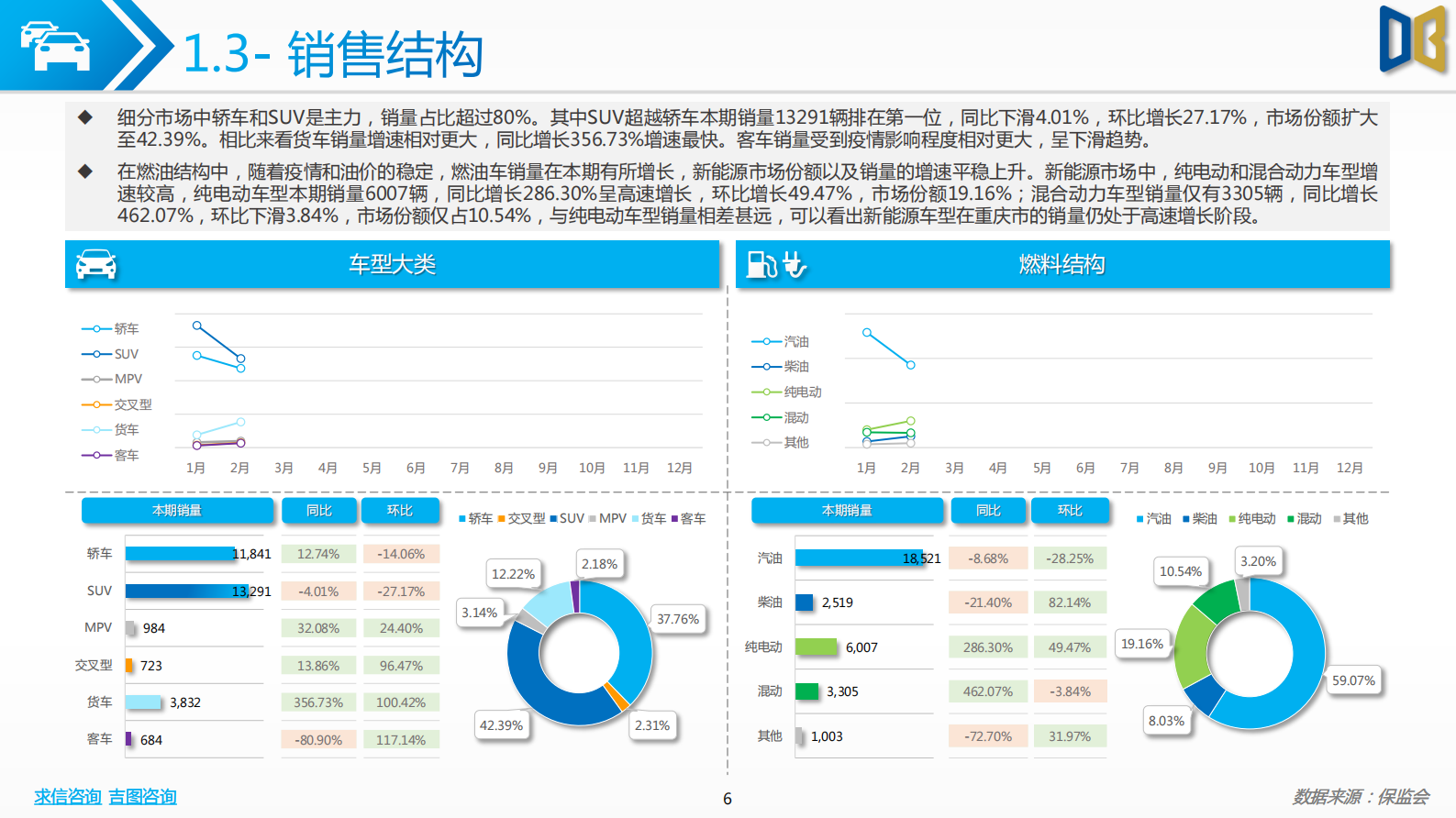The width and height of the screenshot is (1456, 818).
Task: Click the 82.14% 柴油 month-over-month cell
Action: click(x=1069, y=602)
